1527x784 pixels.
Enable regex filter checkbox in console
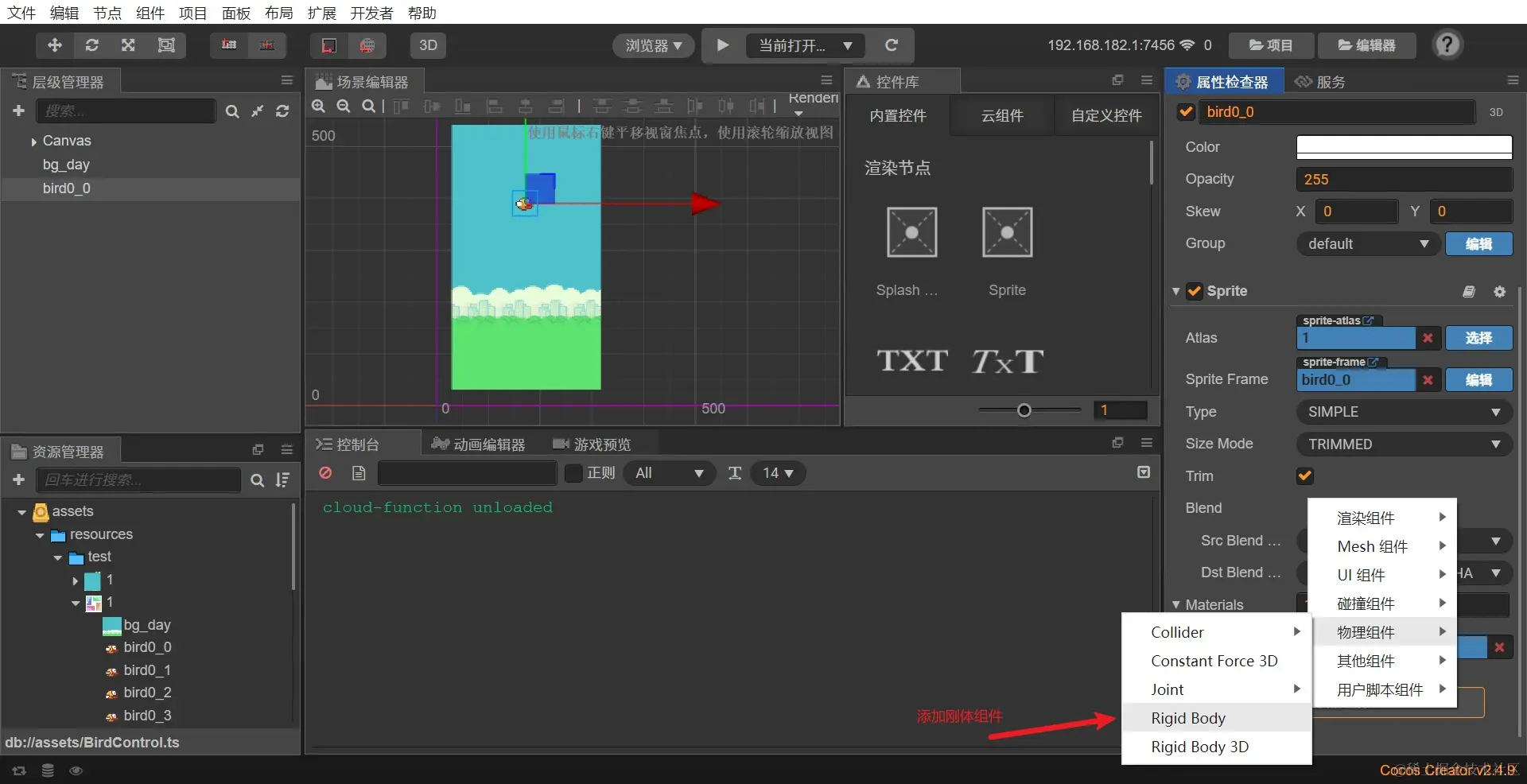point(573,473)
